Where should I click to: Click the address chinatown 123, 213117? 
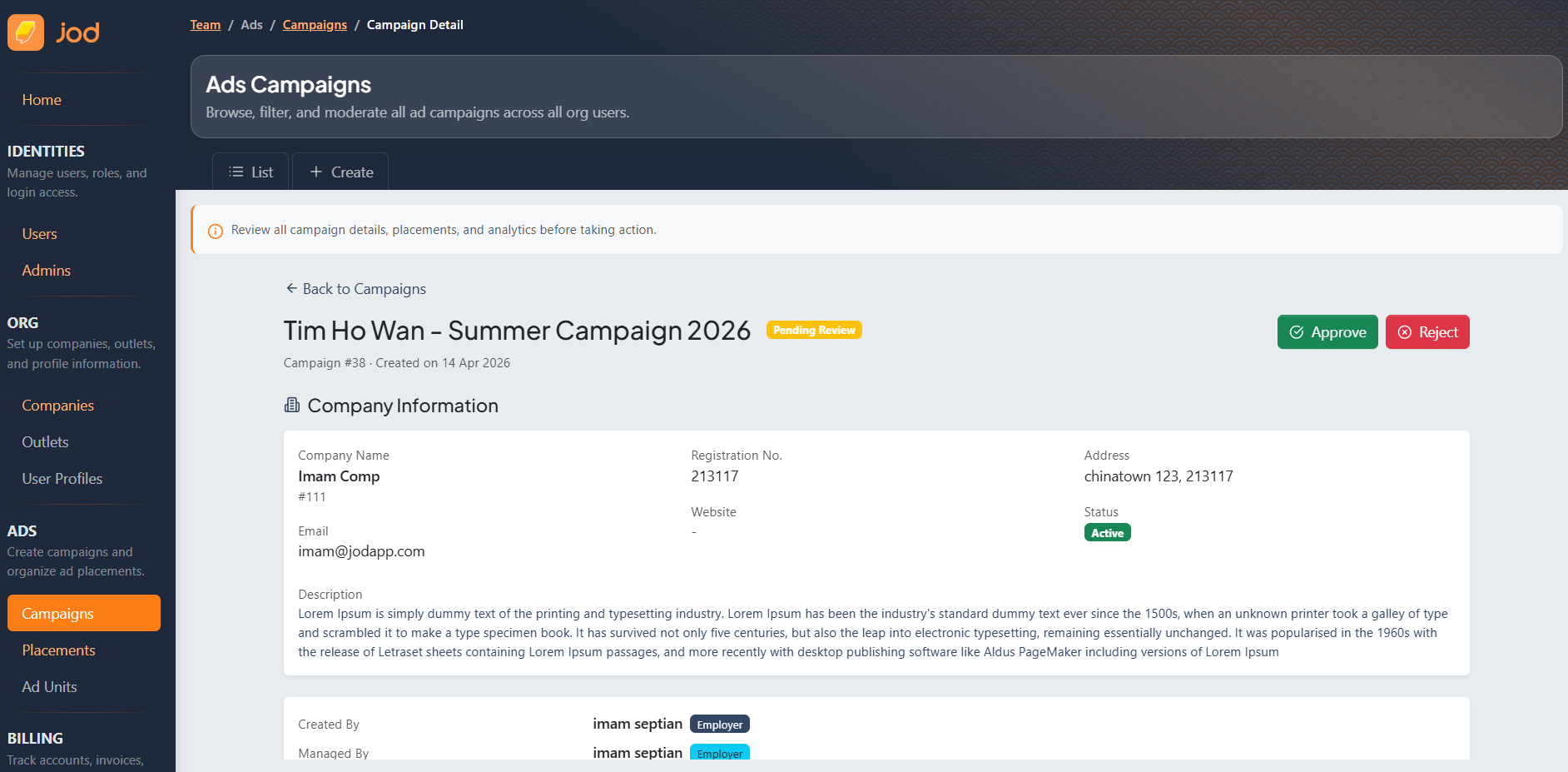coord(1159,476)
